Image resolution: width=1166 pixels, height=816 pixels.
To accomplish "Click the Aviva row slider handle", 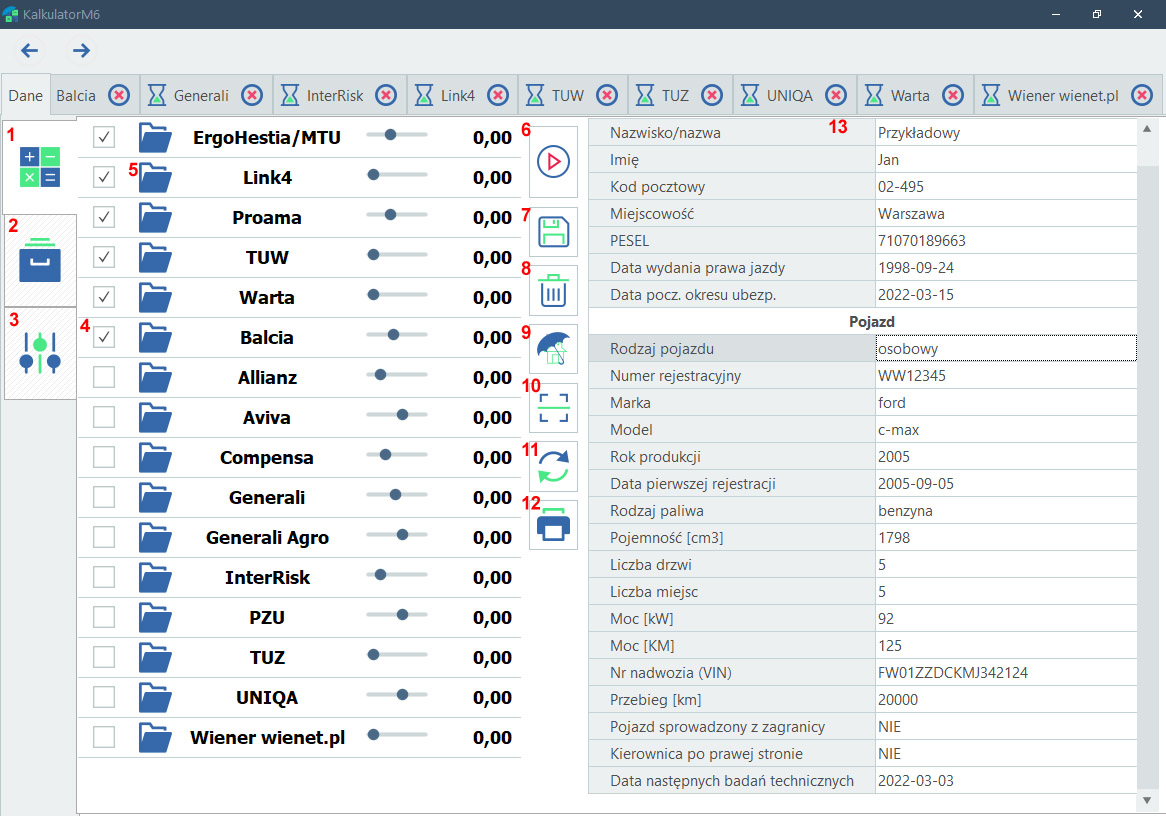I will (402, 414).
